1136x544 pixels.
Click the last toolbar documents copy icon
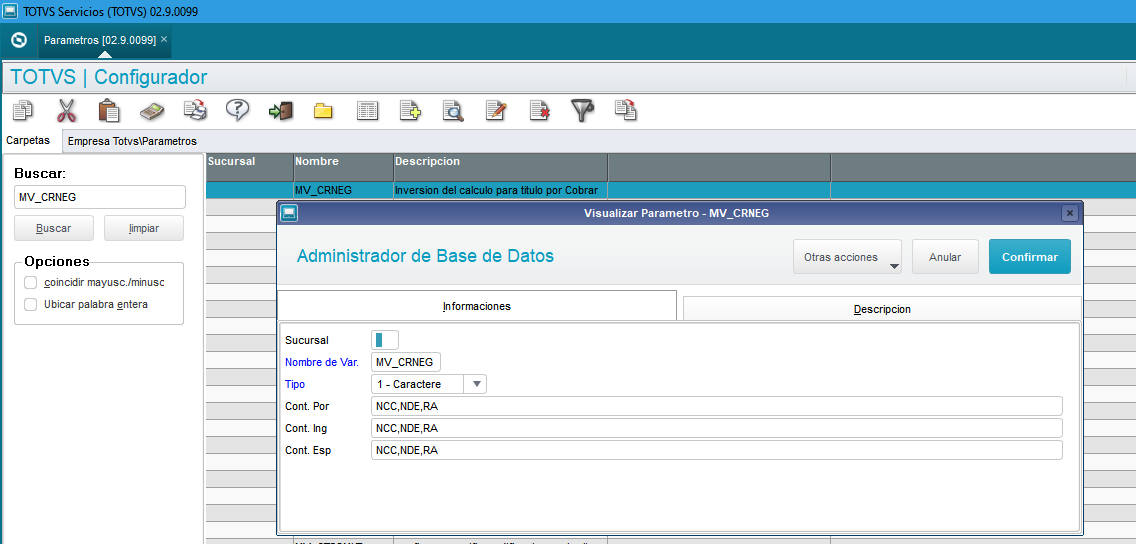(x=625, y=111)
